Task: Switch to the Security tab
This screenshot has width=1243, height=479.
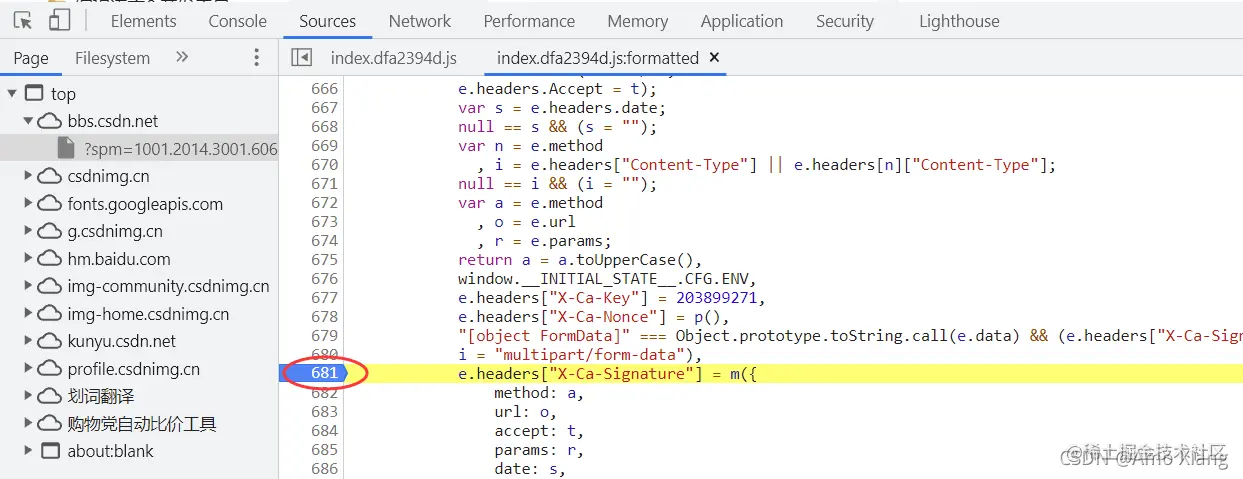Action: 844,21
